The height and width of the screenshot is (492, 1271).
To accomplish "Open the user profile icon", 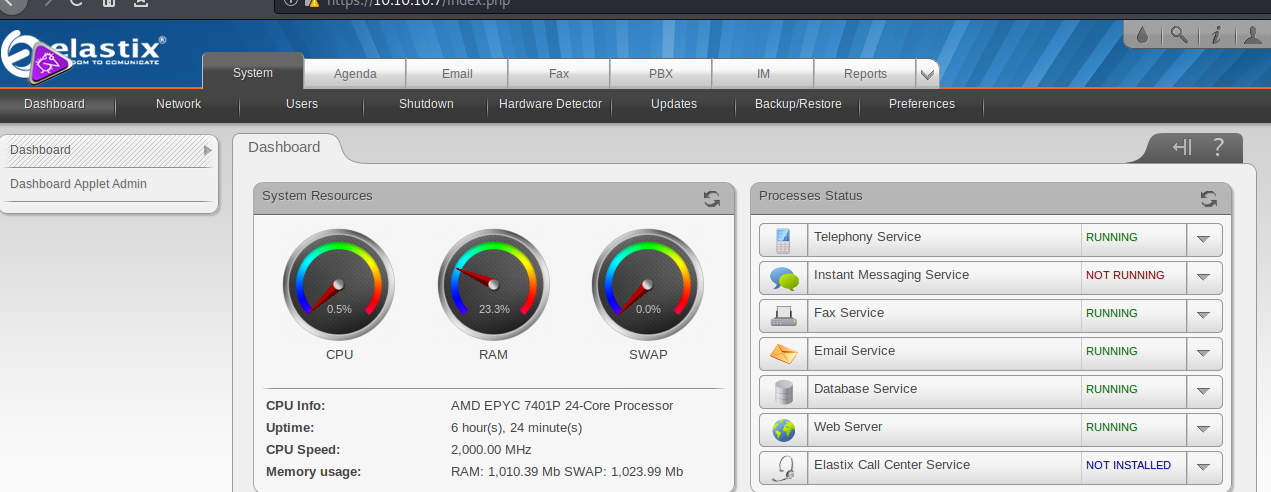I will click(1252, 35).
